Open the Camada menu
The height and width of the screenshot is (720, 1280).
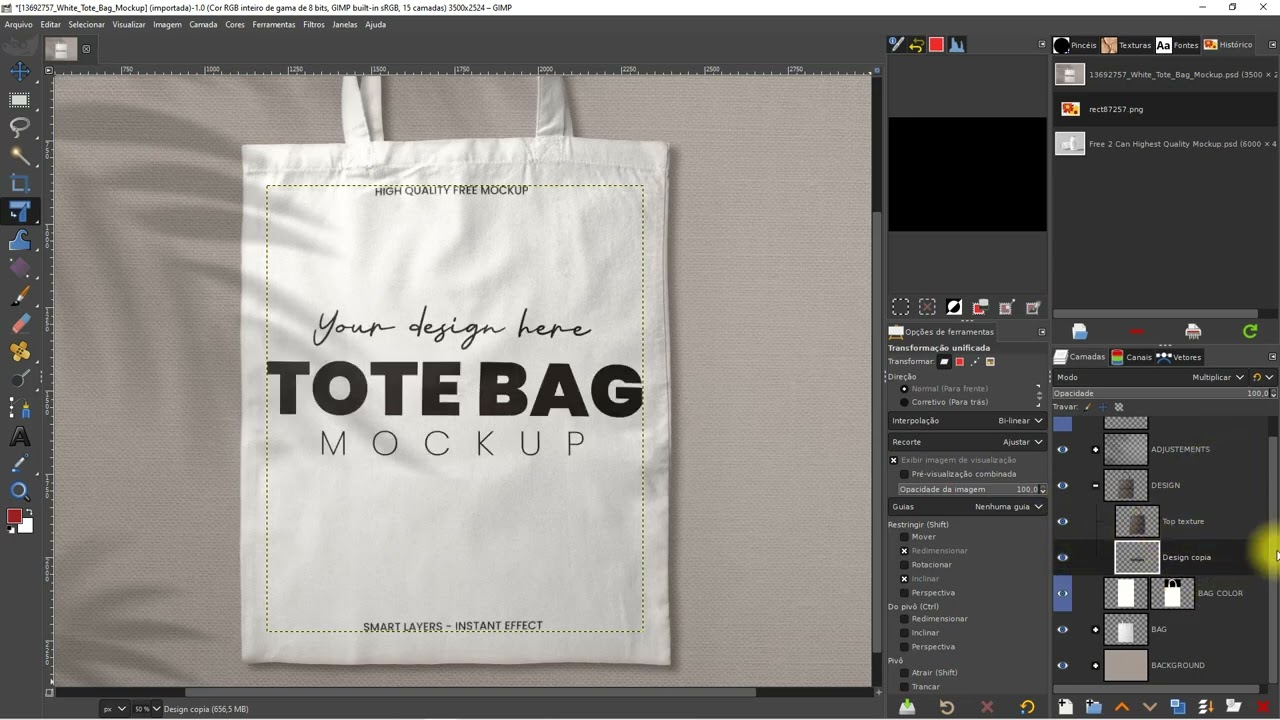203,24
